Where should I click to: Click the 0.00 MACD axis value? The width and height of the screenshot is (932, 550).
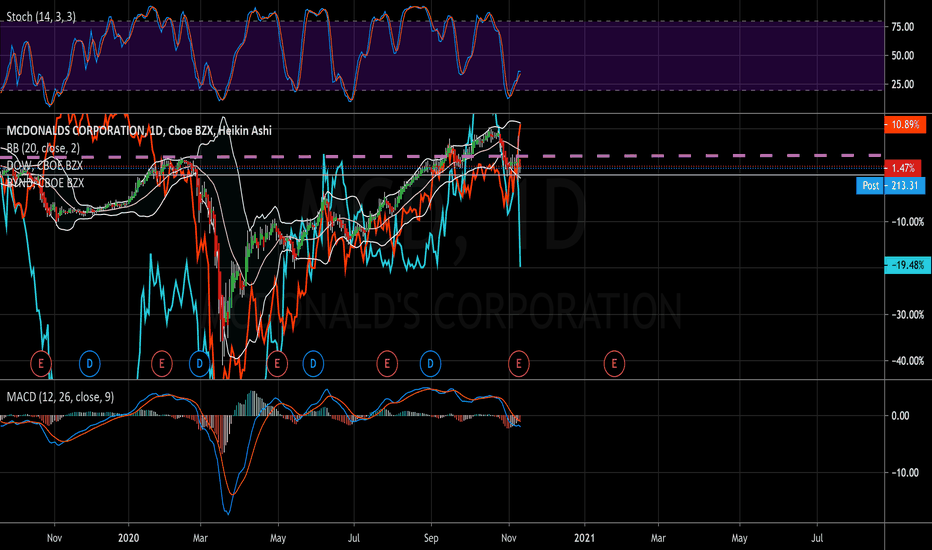click(x=901, y=416)
